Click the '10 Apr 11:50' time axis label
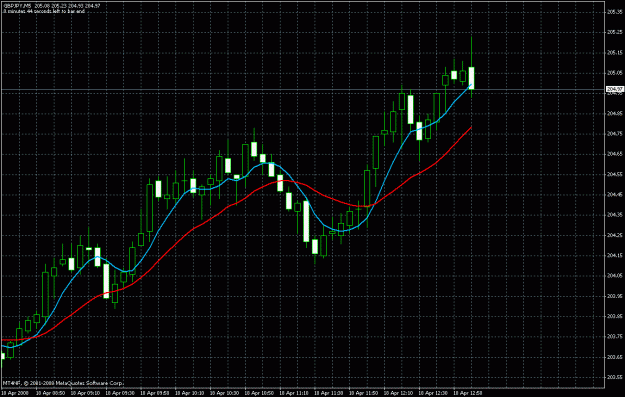The image size is (625, 397). click(363, 393)
